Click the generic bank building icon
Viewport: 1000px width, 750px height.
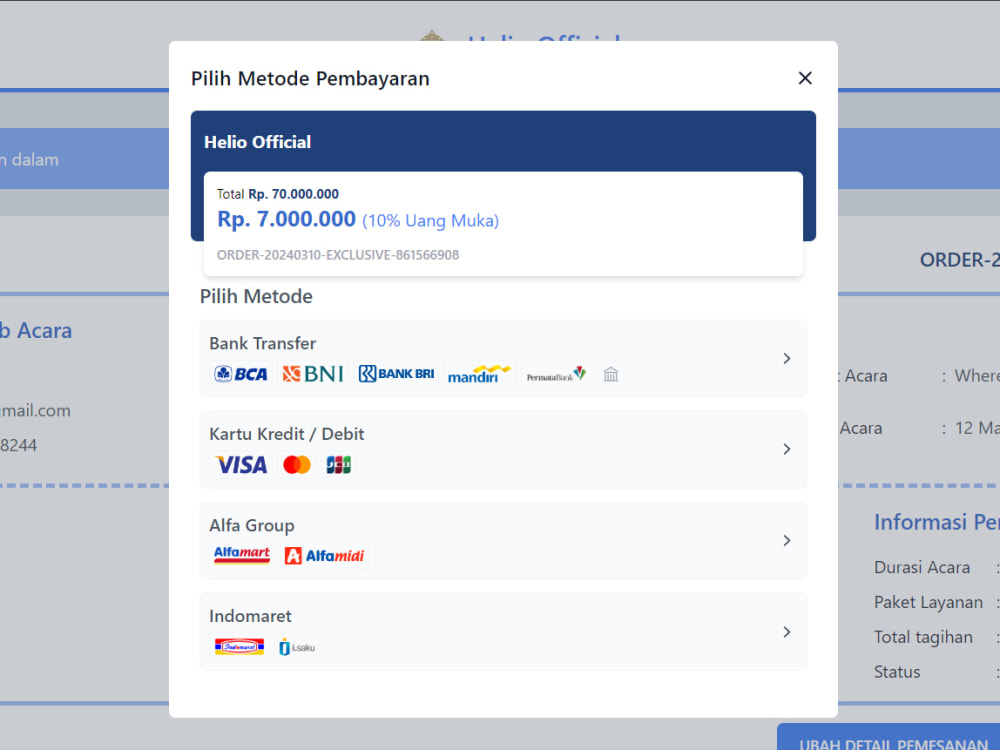click(x=611, y=373)
